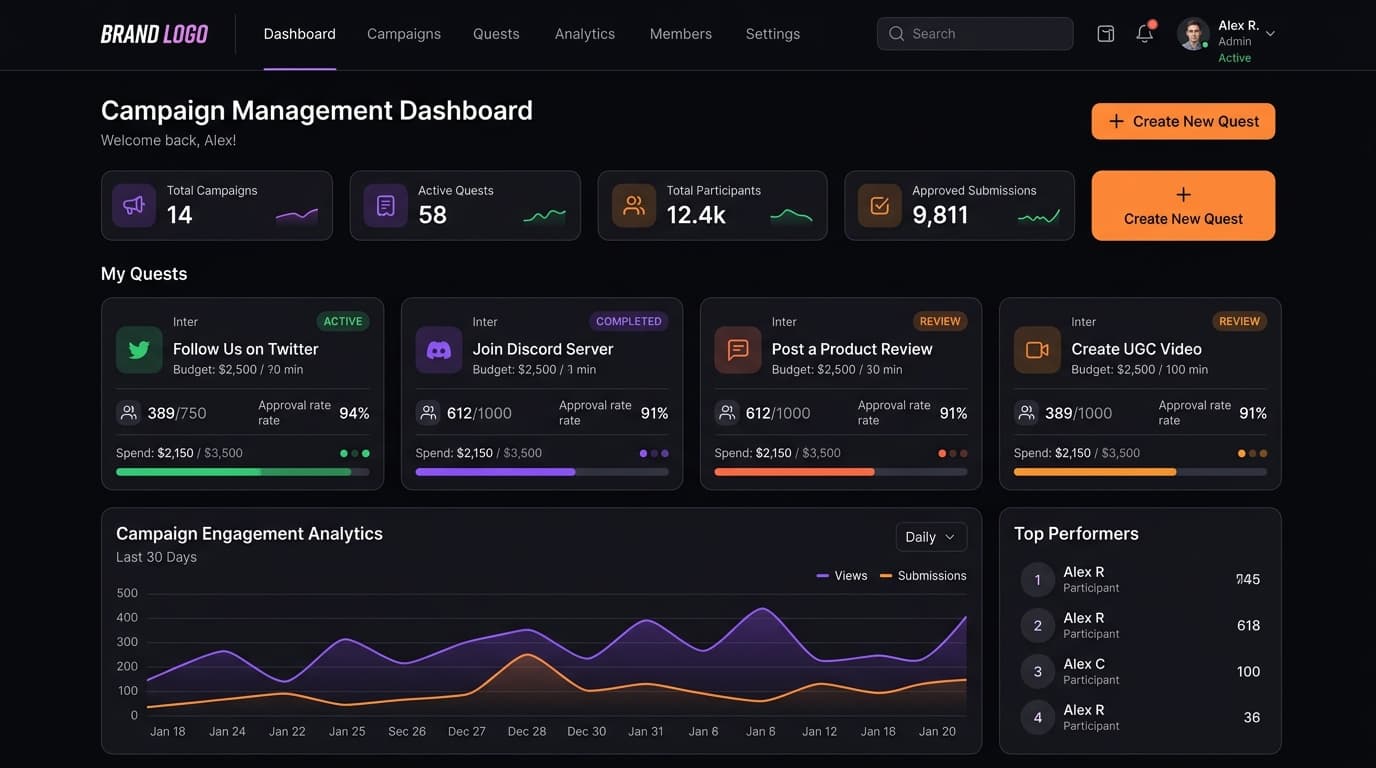Click participants icon on Create UGC Video card
The width and height of the screenshot is (1376, 768).
click(1026, 412)
